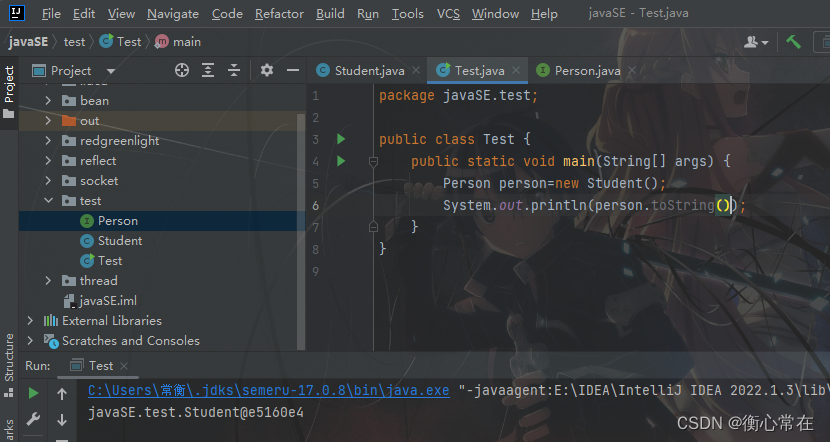Expand the bean folder
The width and height of the screenshot is (830, 442).
[x=48, y=101]
